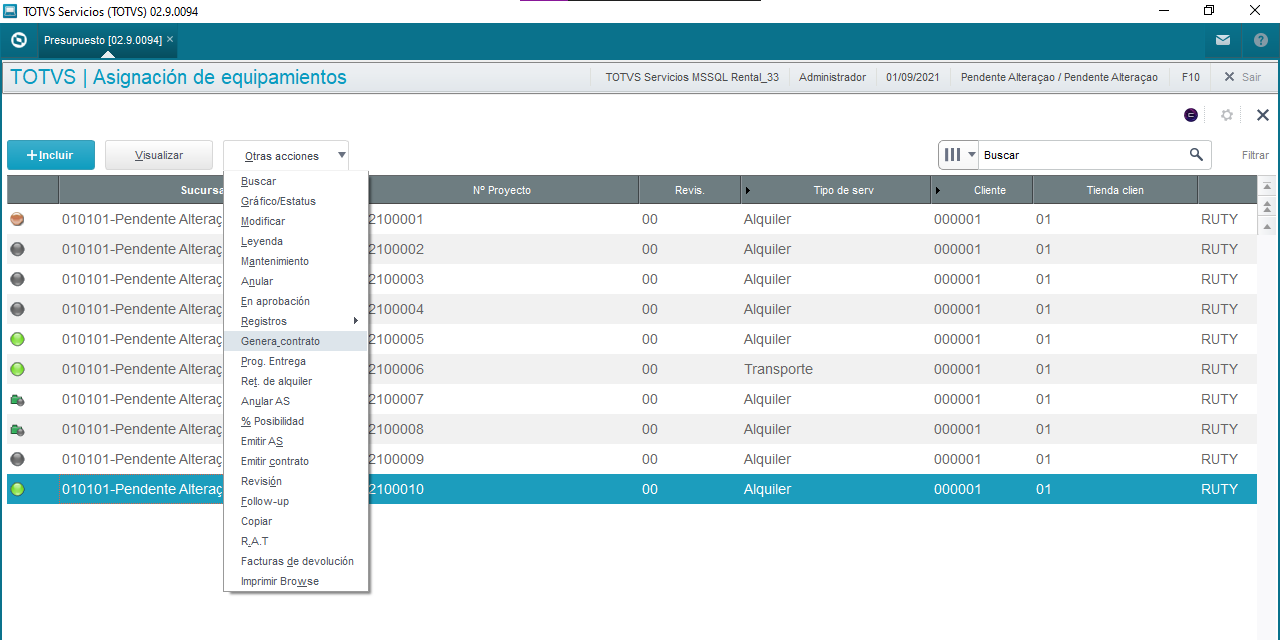Click the Filtrar link
The height and width of the screenshot is (640, 1280).
tap(1255, 155)
